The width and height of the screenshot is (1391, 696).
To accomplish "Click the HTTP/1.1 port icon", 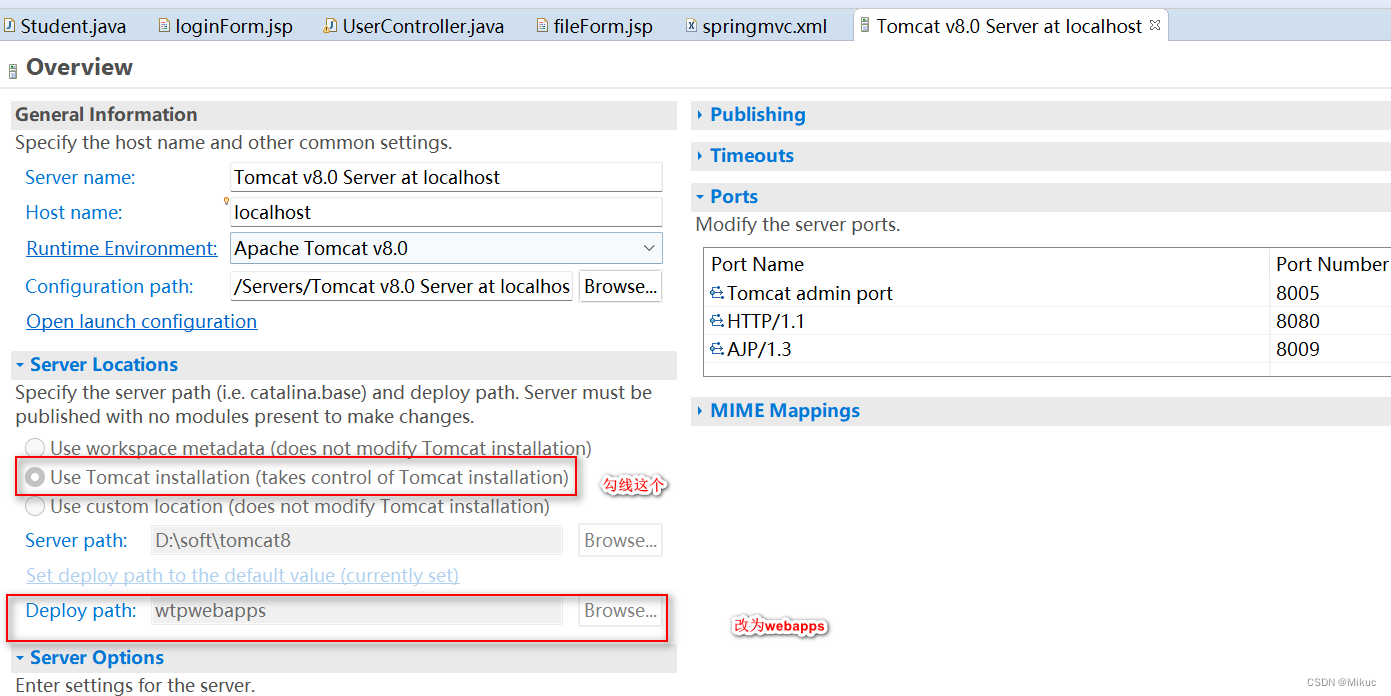I will pyautogui.click(x=716, y=321).
